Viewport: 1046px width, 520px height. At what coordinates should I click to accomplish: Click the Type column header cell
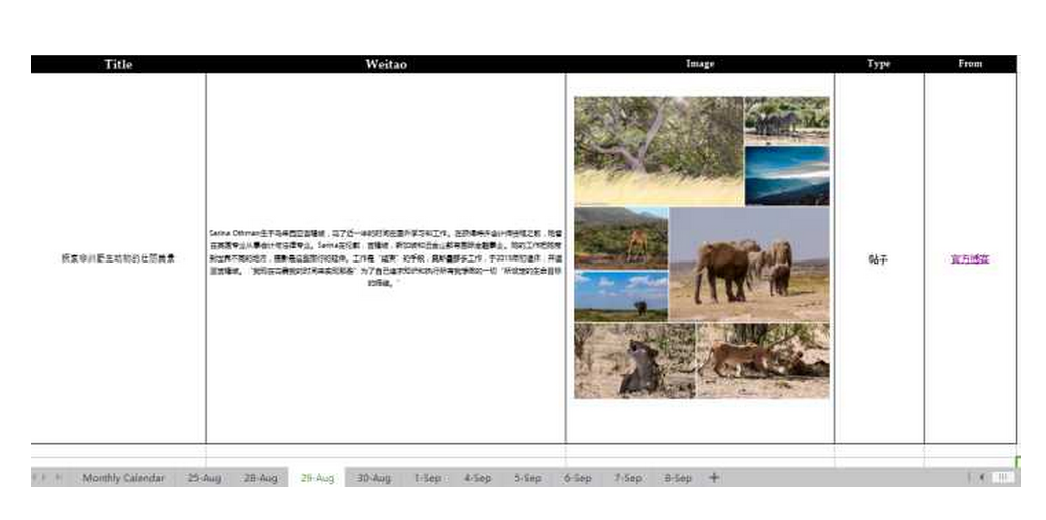pyautogui.click(x=878, y=64)
